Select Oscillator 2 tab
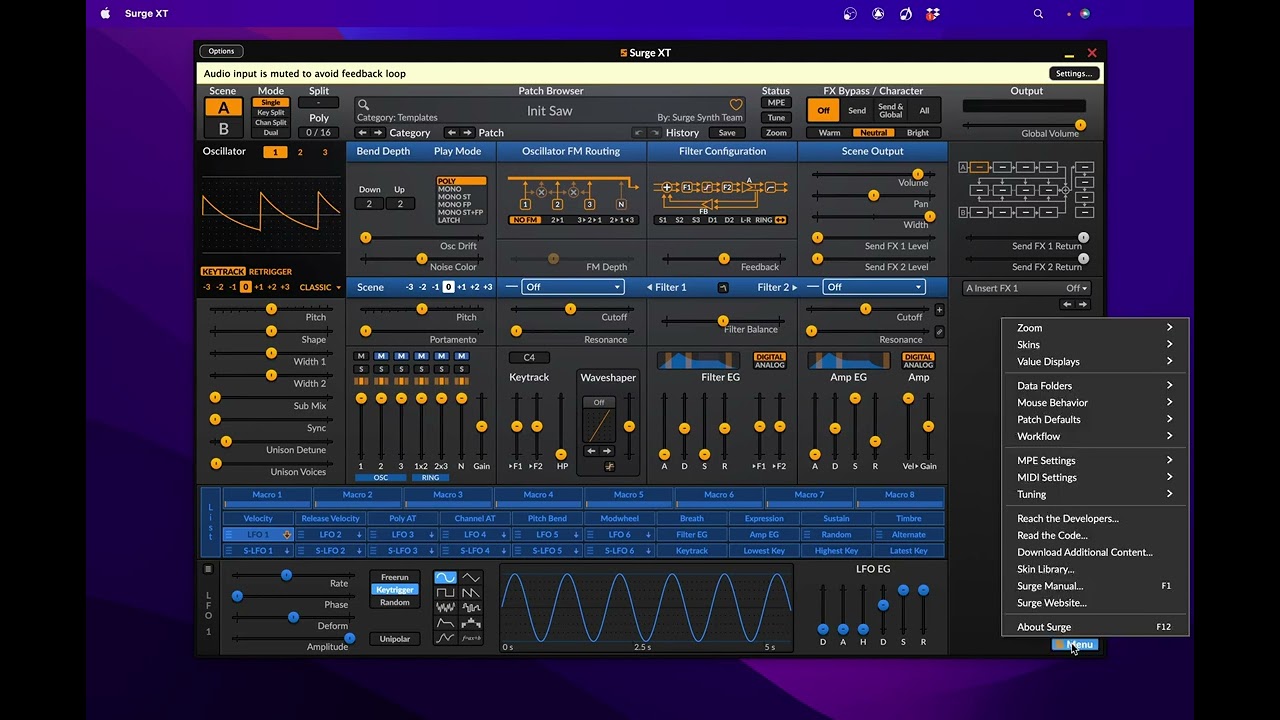Image resolution: width=1280 pixels, height=720 pixels. tap(300, 152)
